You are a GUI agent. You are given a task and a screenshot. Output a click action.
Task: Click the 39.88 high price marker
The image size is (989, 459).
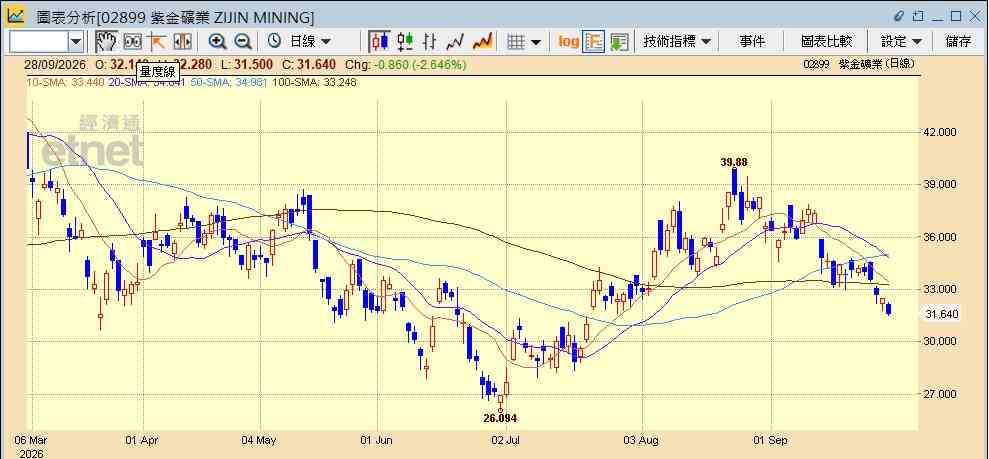coord(734,162)
